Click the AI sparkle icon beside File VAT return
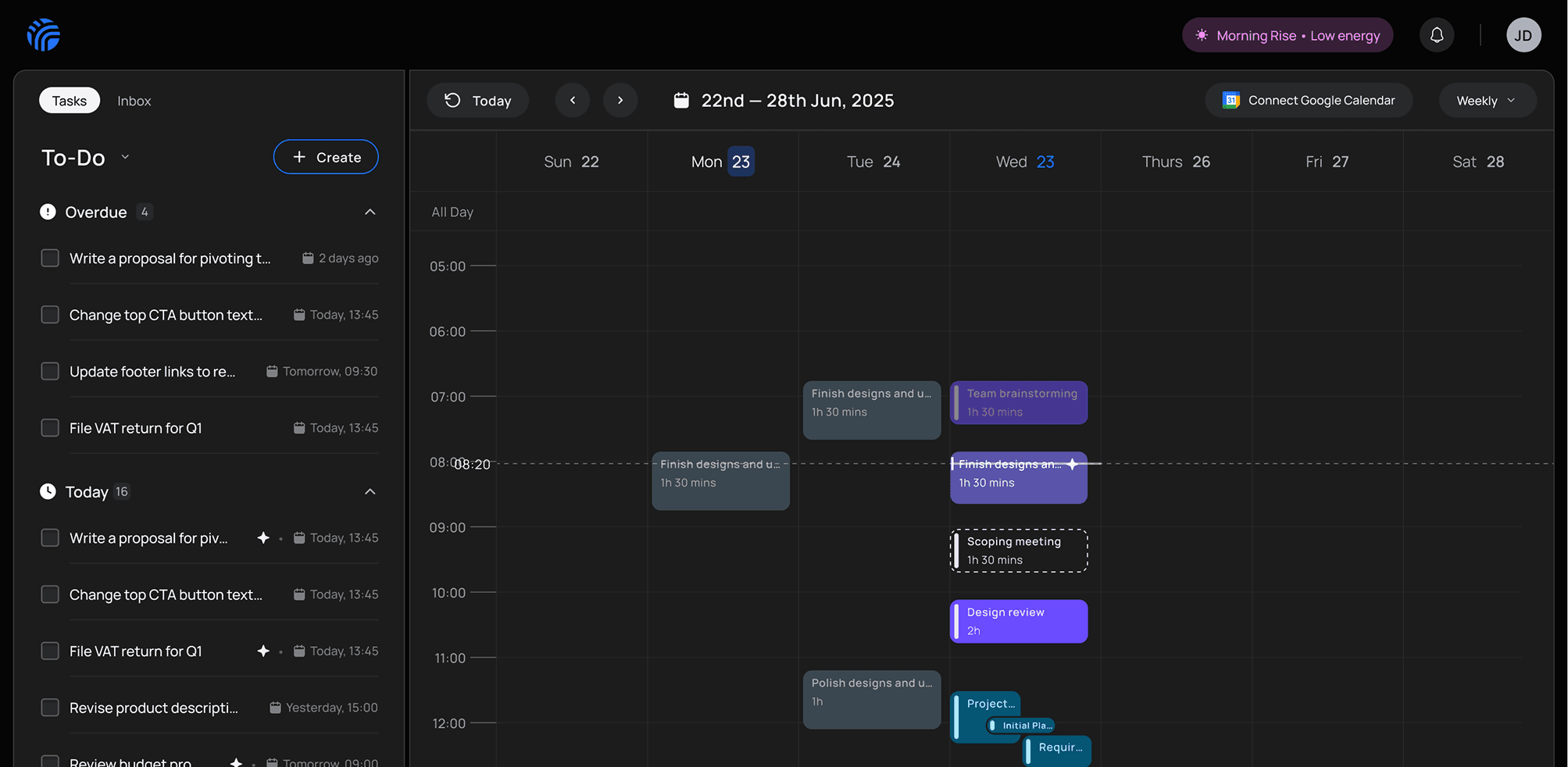 tap(263, 650)
